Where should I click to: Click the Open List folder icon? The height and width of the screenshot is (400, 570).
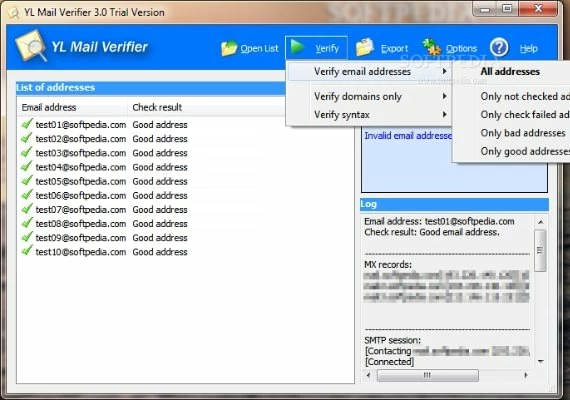click(x=229, y=48)
